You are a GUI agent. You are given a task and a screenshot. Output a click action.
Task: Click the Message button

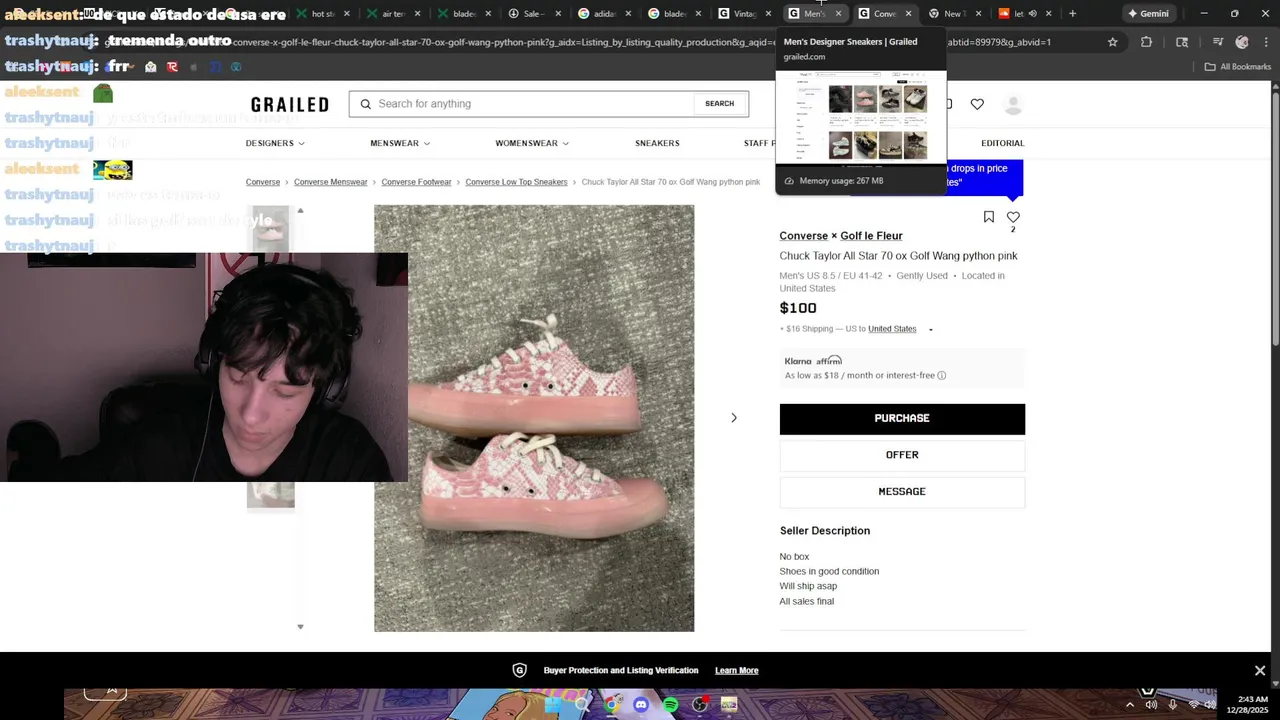click(902, 492)
